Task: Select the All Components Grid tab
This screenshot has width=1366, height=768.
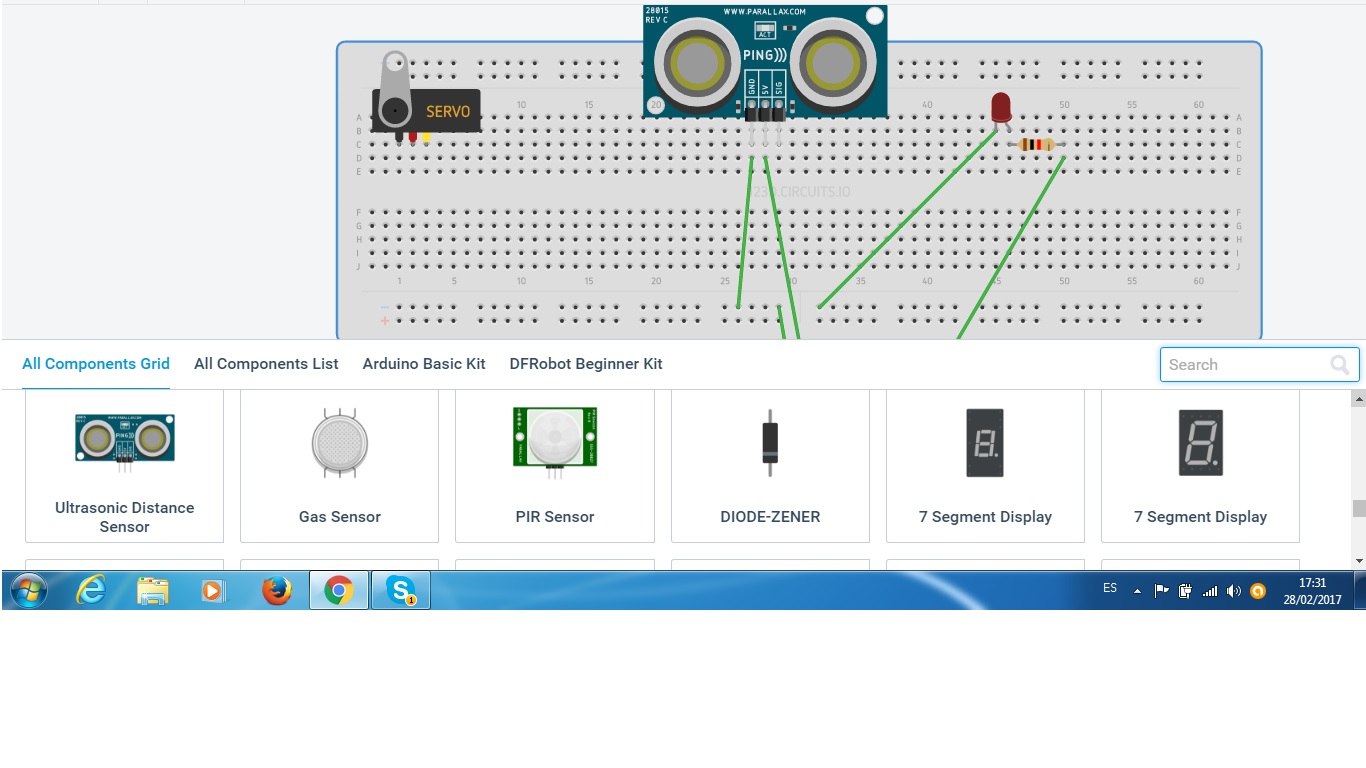Action: (96, 364)
